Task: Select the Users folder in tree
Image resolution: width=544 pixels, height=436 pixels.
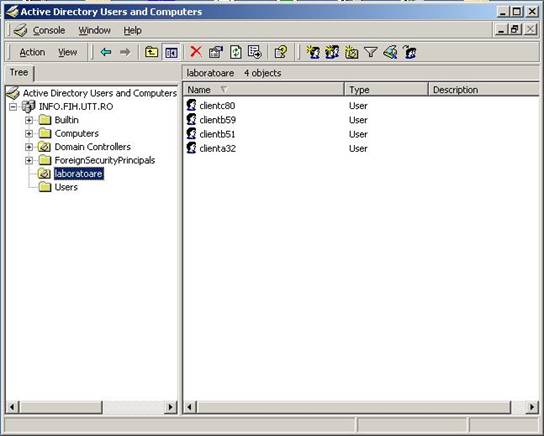Action: [66, 187]
